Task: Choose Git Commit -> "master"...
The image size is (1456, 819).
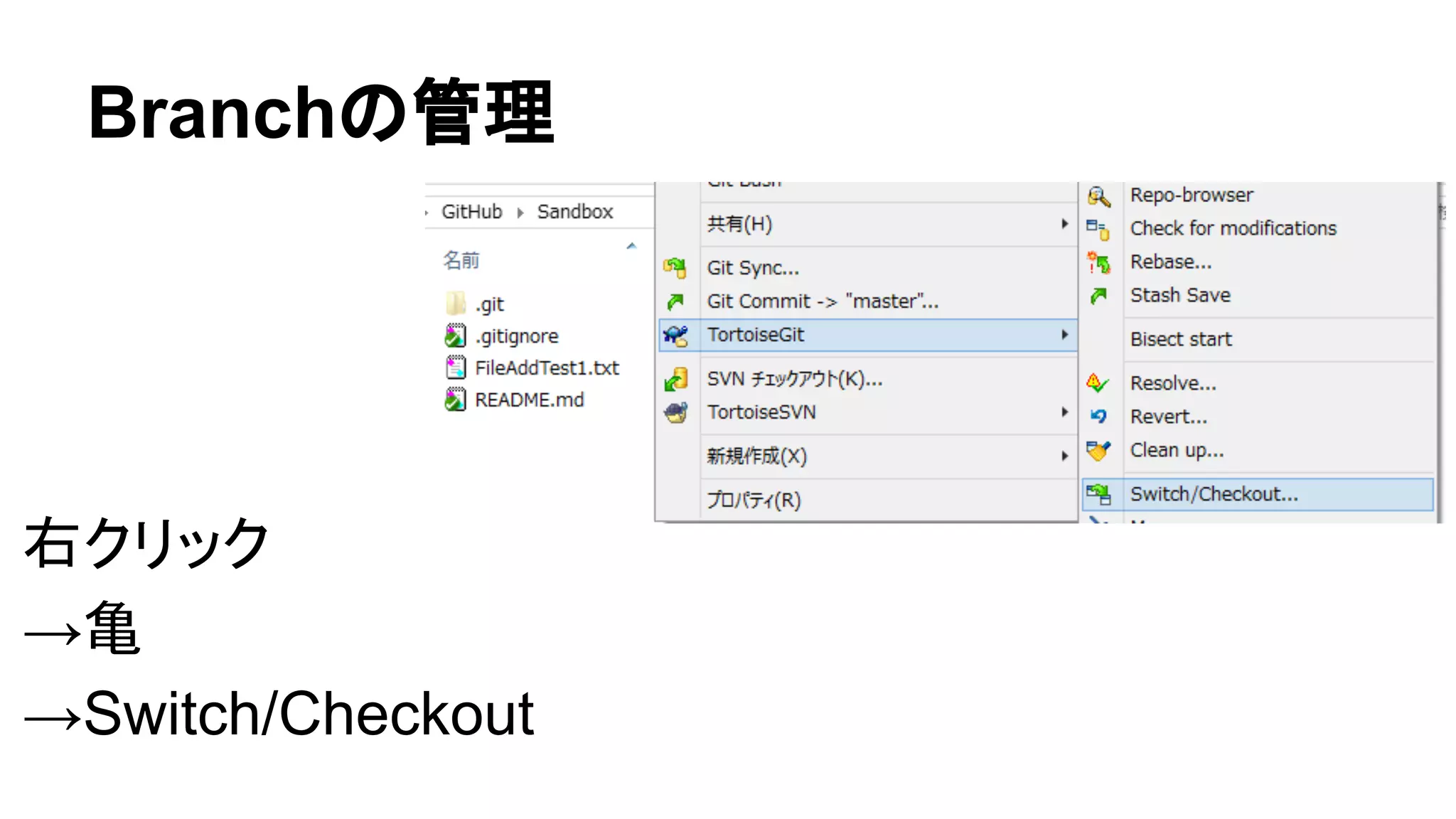Action: (x=867, y=301)
